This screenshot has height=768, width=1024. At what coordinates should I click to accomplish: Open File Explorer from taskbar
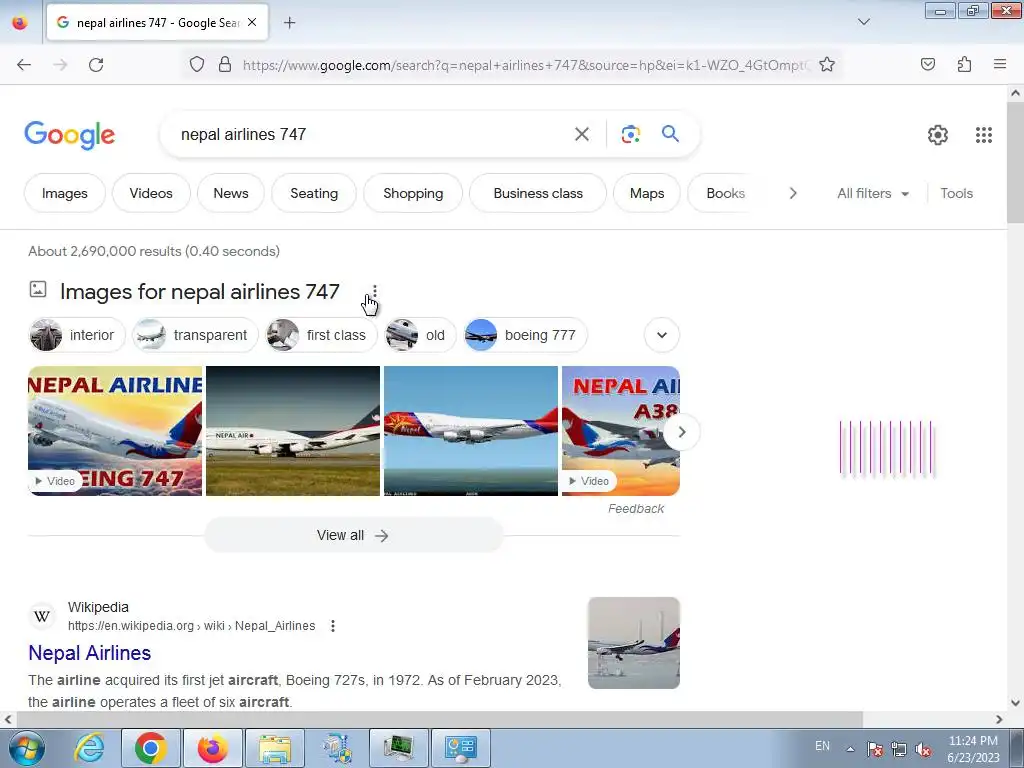coord(274,748)
